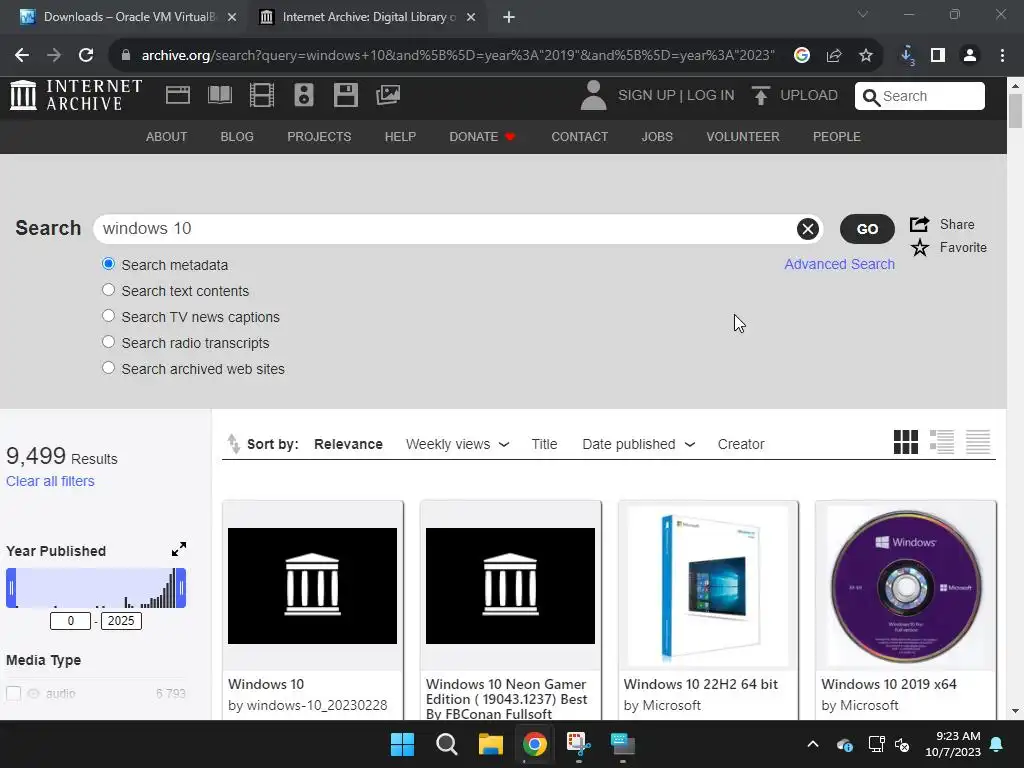Open the Internet Archive home logo
The height and width of the screenshot is (768, 1024).
[76, 95]
